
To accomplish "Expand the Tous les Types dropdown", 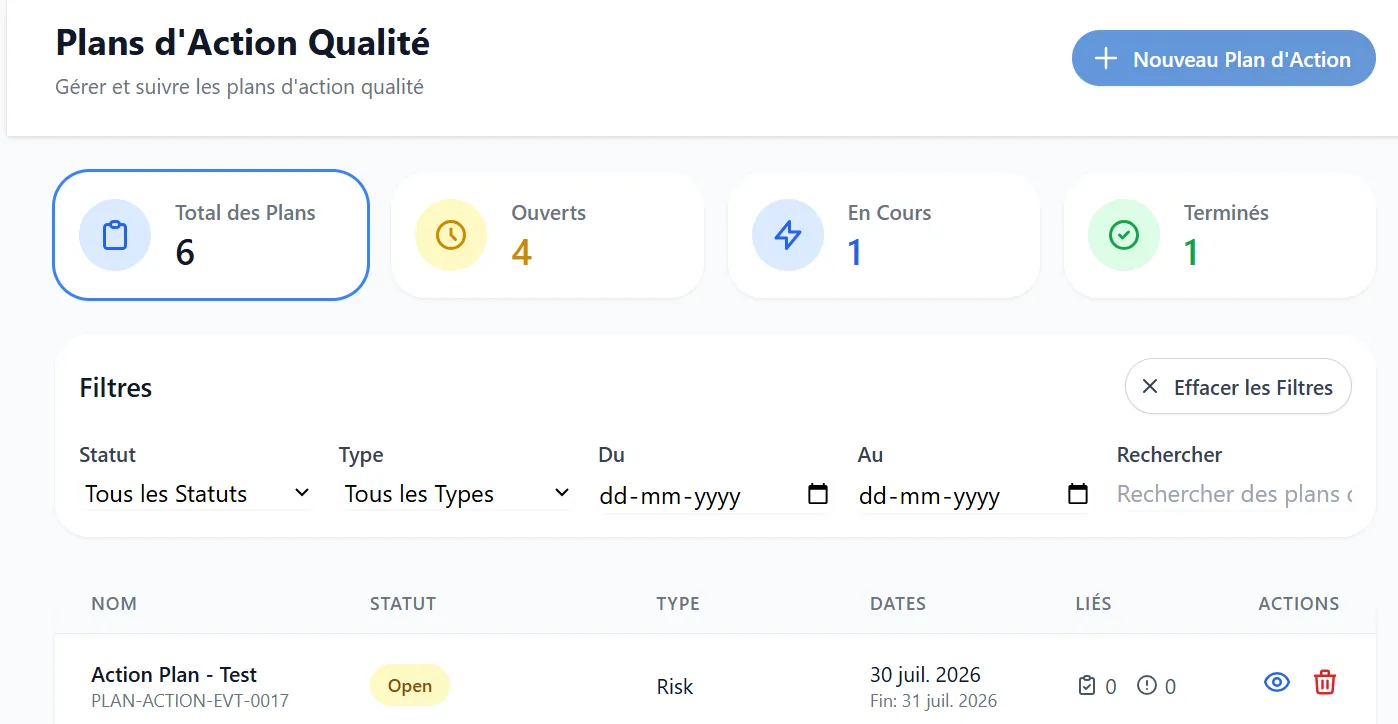I will click(x=457, y=494).
